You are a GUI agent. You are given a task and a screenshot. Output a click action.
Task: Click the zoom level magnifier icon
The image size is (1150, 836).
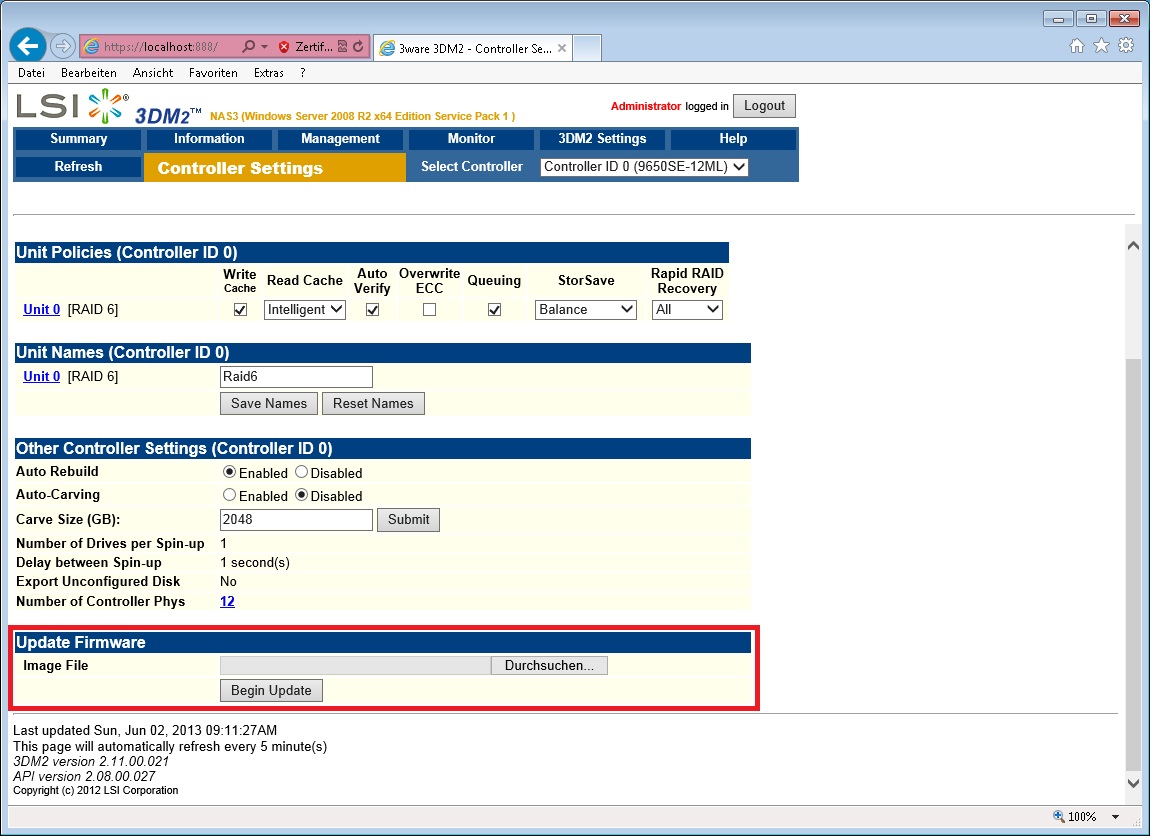pos(1058,816)
